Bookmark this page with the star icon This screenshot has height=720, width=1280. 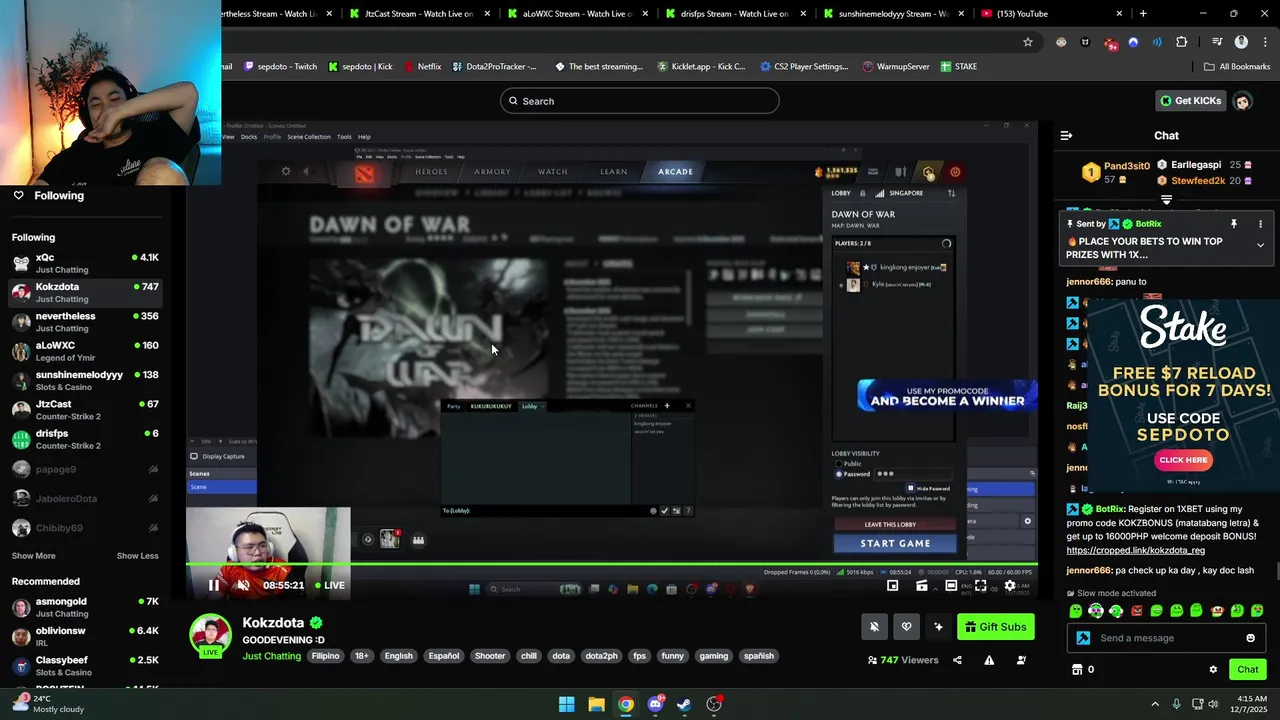[1027, 42]
